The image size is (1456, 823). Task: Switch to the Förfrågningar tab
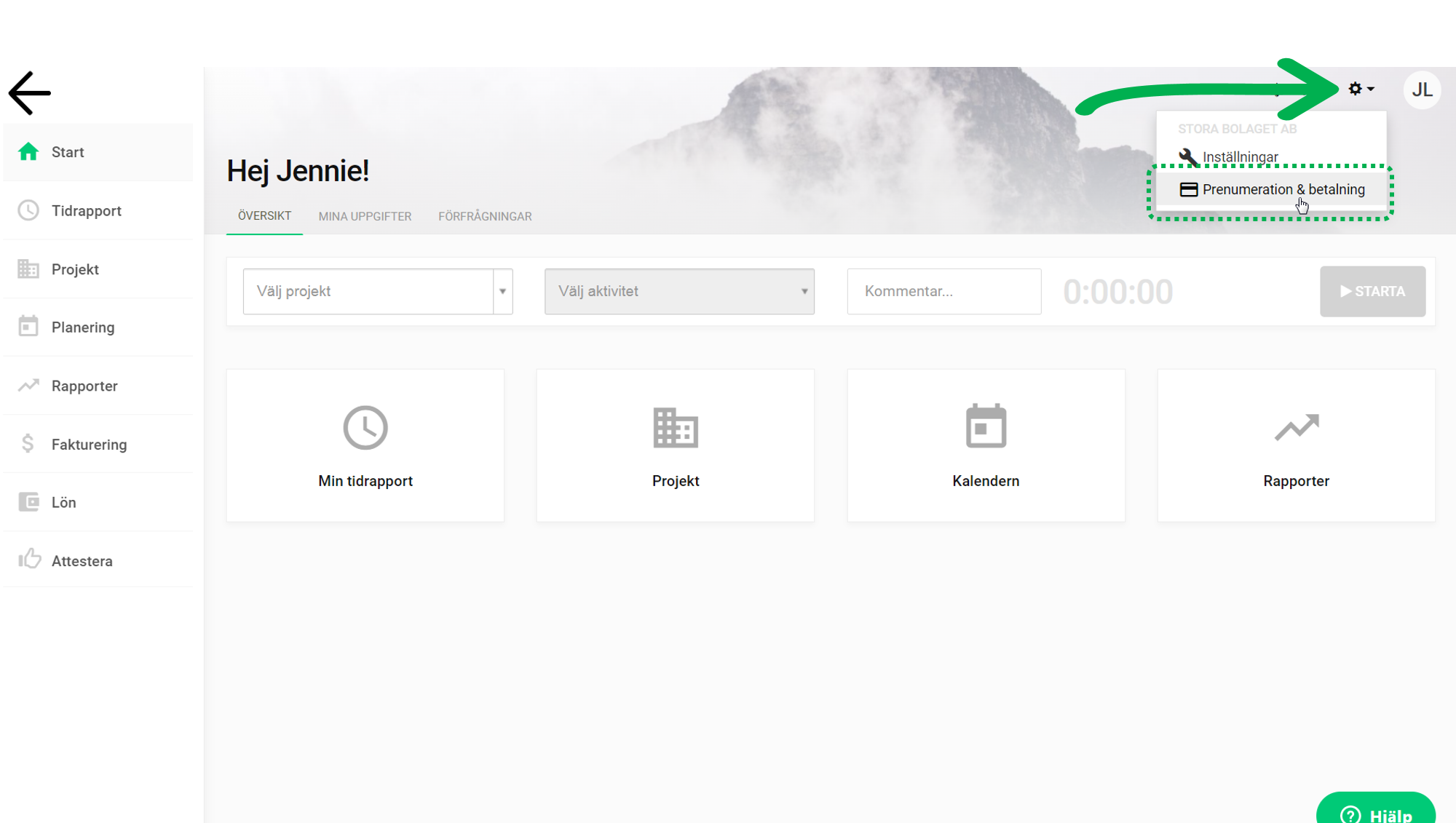(485, 216)
